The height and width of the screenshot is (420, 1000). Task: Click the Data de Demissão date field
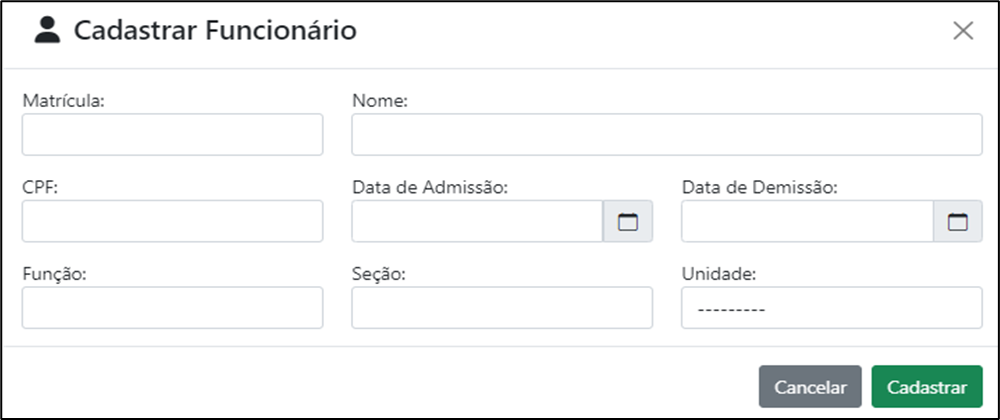point(807,221)
